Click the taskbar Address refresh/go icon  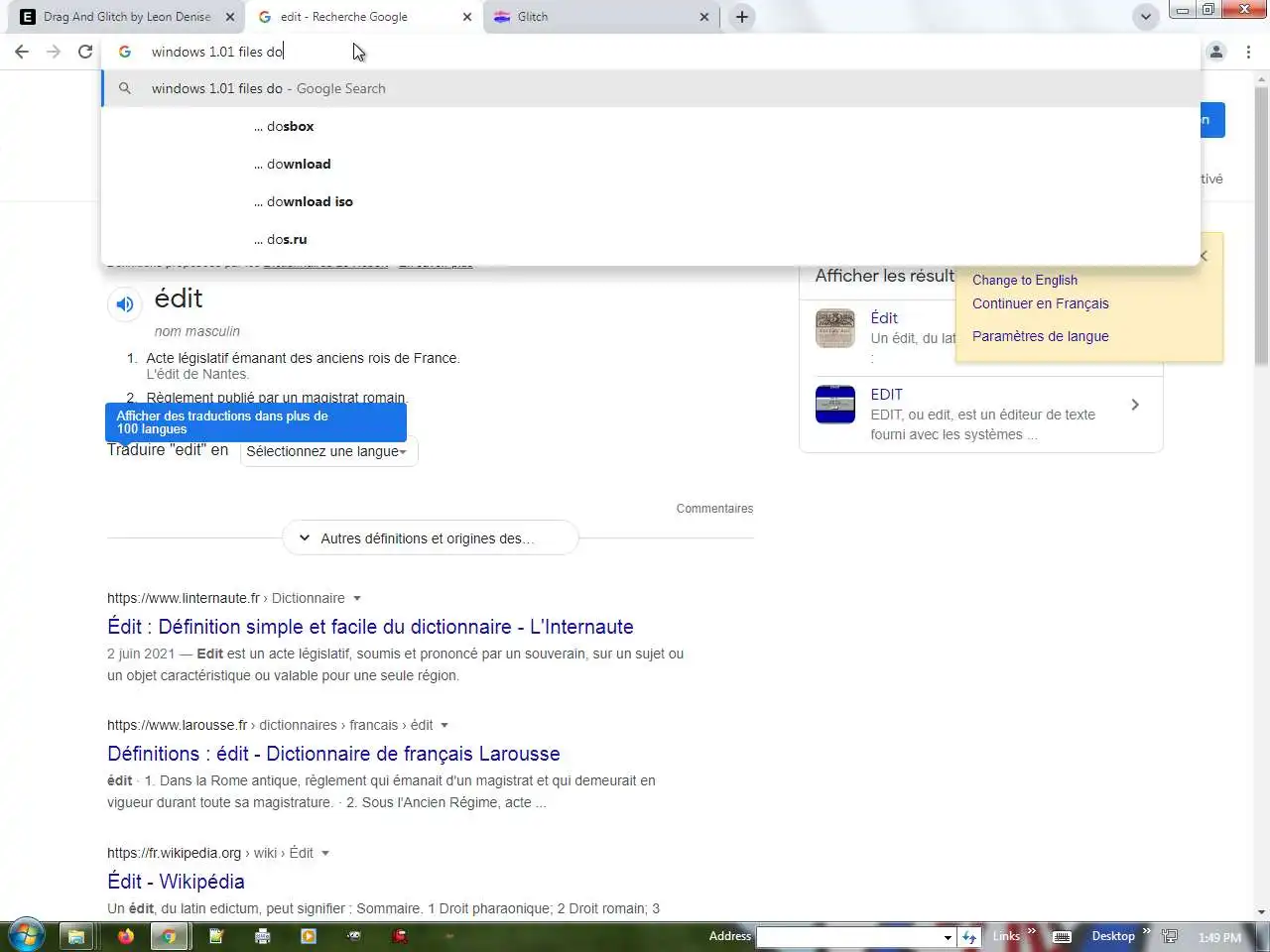pos(970,936)
